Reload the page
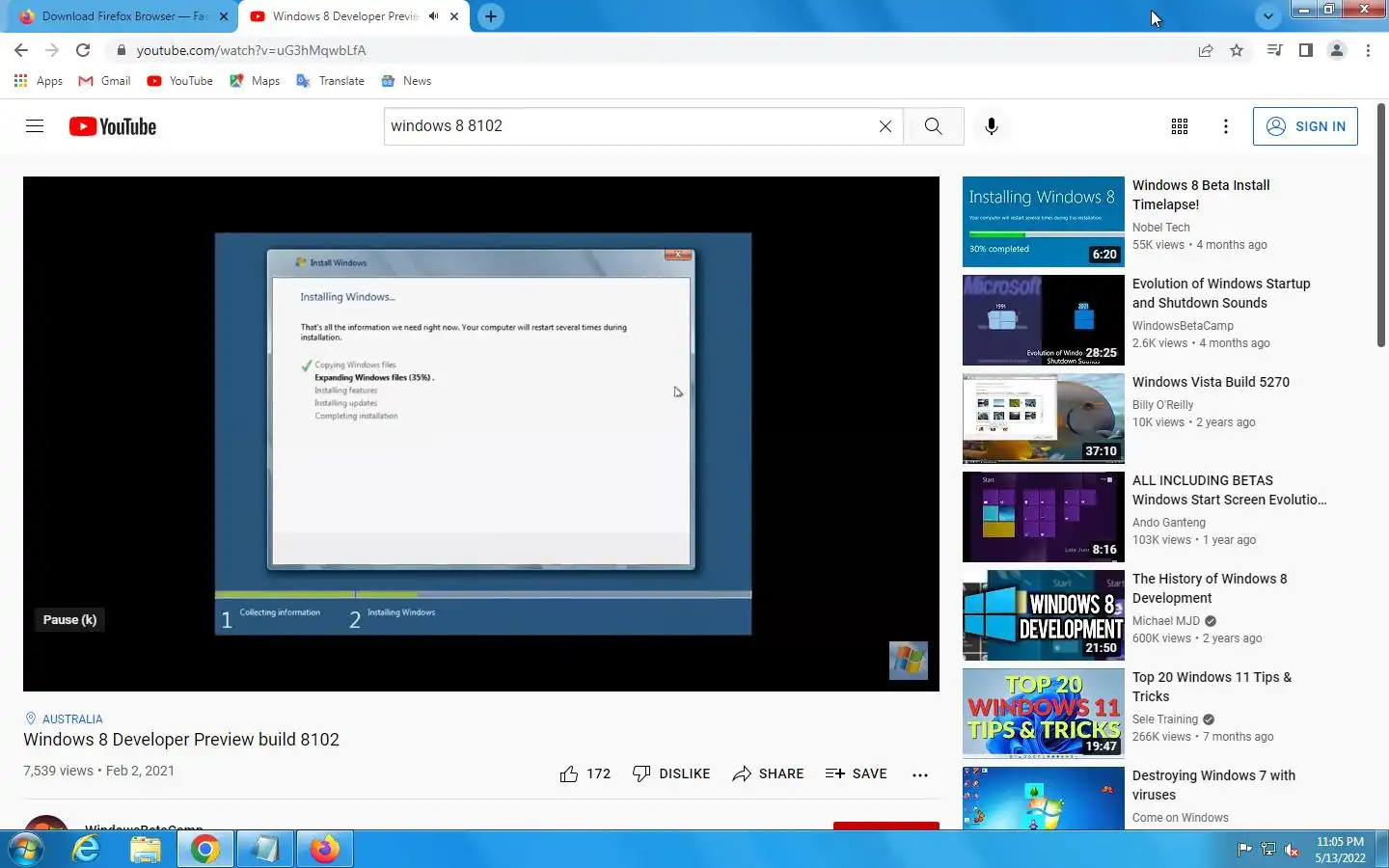 pos(83,50)
